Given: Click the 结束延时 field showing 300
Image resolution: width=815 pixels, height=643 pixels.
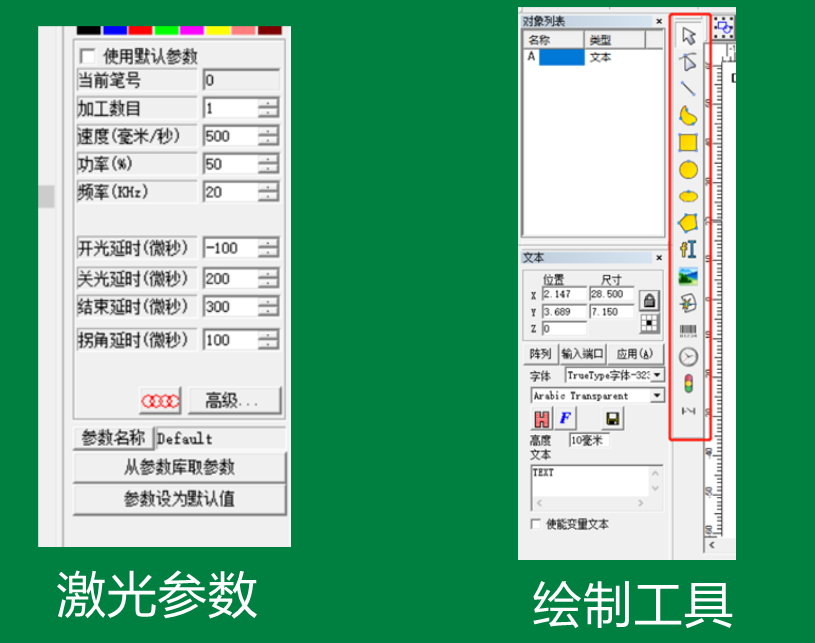Looking at the screenshot, I should (x=231, y=307).
